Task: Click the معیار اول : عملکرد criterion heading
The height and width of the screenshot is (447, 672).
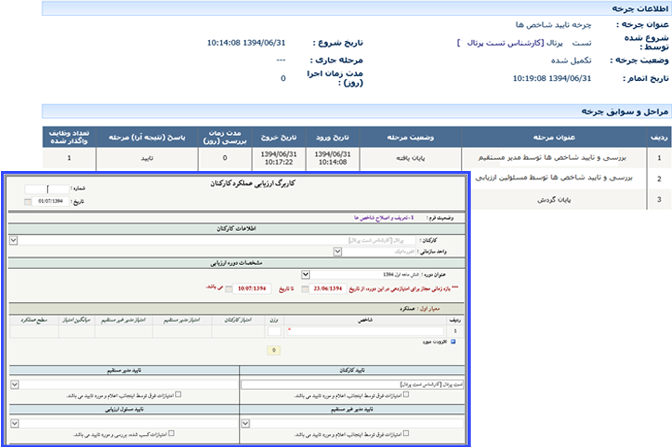Action: point(420,309)
